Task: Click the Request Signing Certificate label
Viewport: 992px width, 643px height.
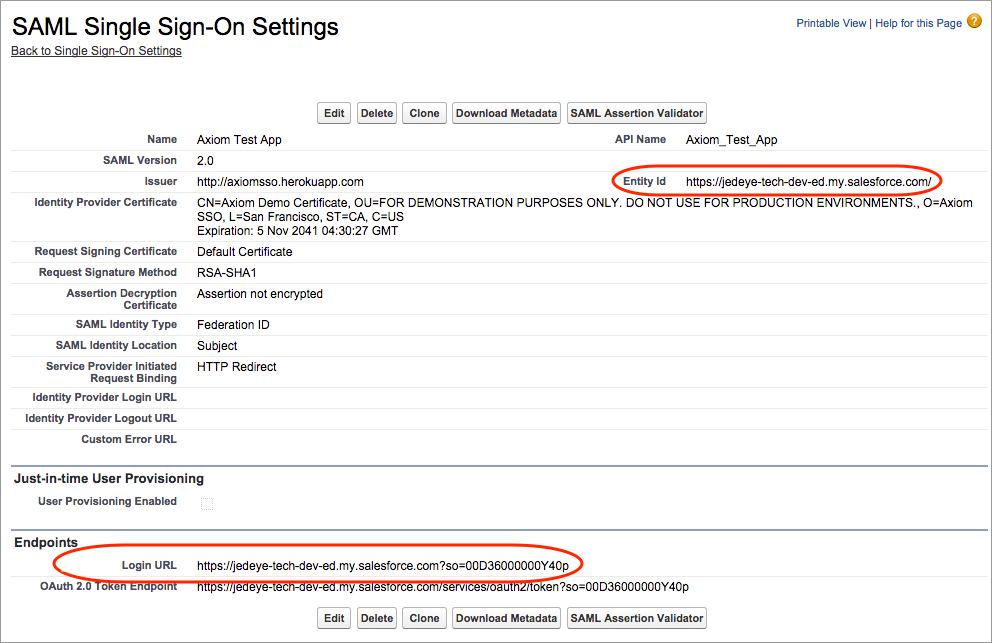Action: (x=106, y=251)
